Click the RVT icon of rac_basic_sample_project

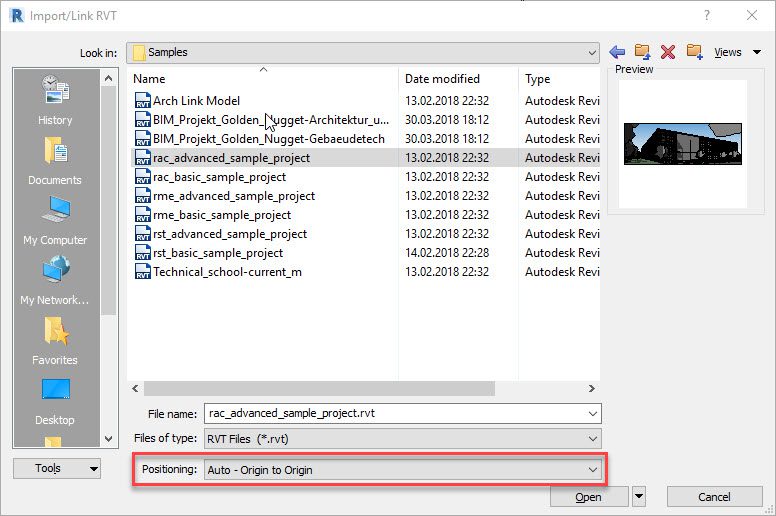143,177
